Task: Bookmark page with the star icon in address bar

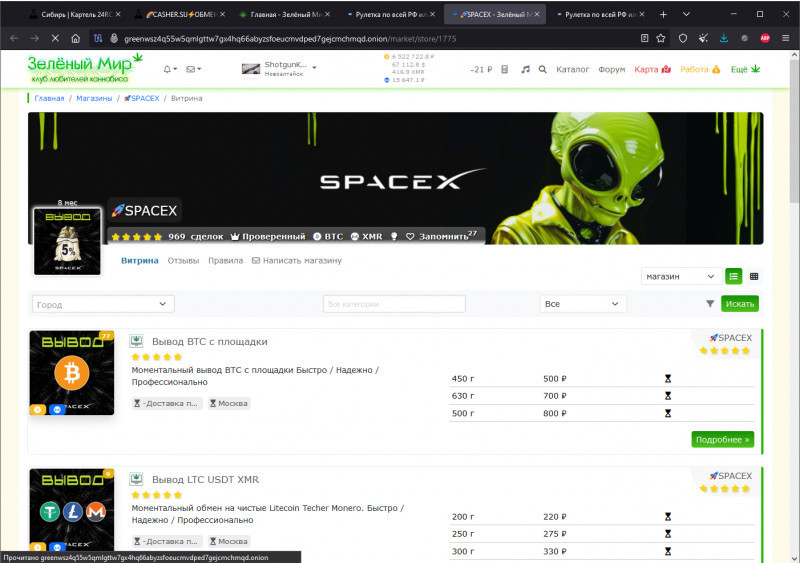Action: tap(661, 38)
